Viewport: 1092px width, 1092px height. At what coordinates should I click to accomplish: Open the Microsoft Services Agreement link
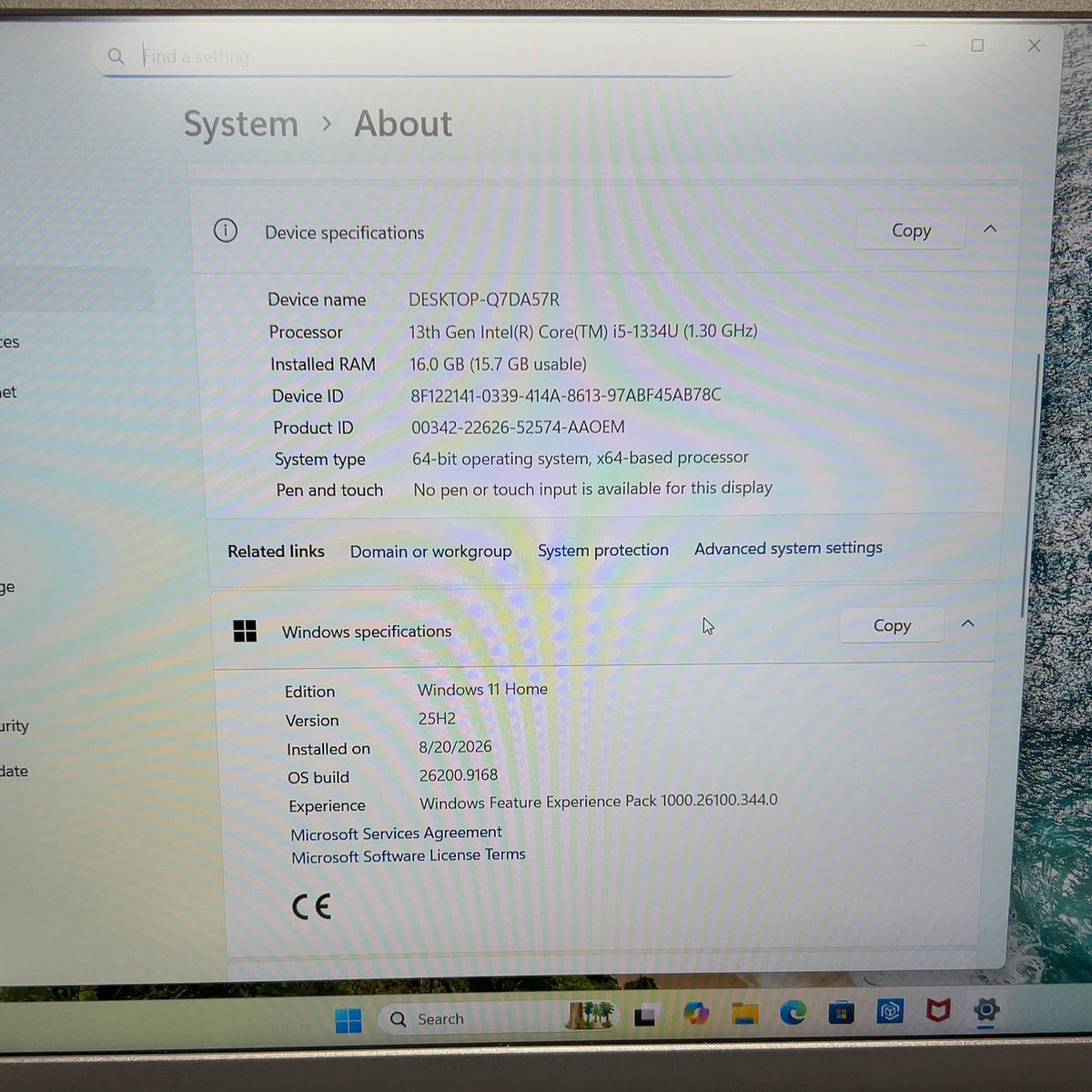(396, 834)
